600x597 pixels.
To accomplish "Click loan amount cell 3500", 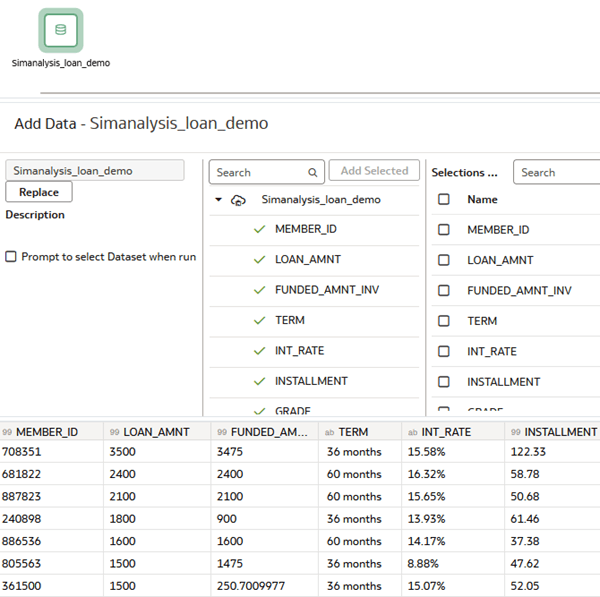I will coord(157,452).
